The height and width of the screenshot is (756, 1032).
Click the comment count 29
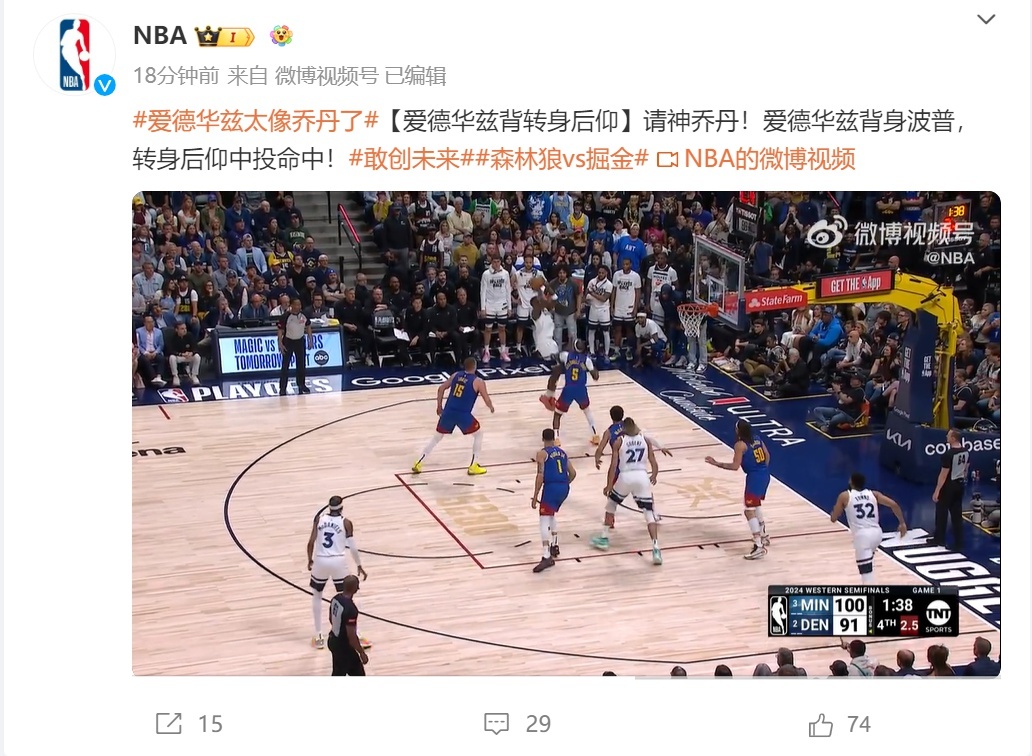pos(538,724)
